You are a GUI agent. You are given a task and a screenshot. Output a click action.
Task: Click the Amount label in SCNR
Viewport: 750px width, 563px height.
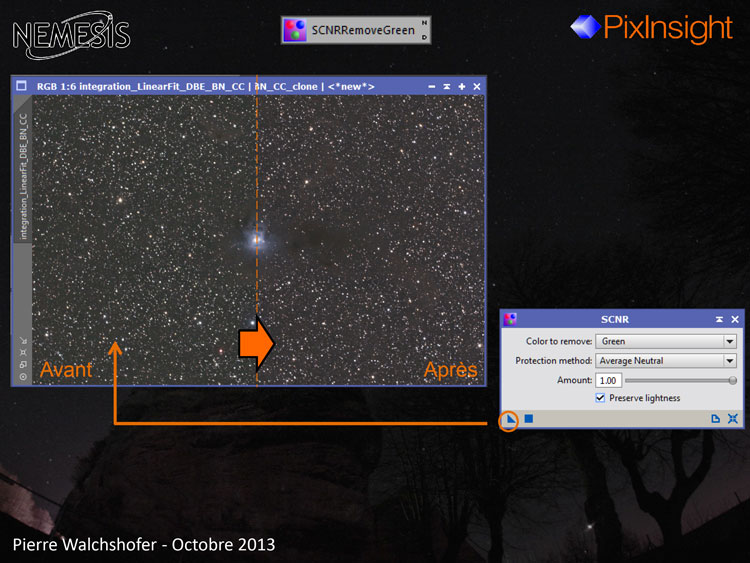[574, 380]
